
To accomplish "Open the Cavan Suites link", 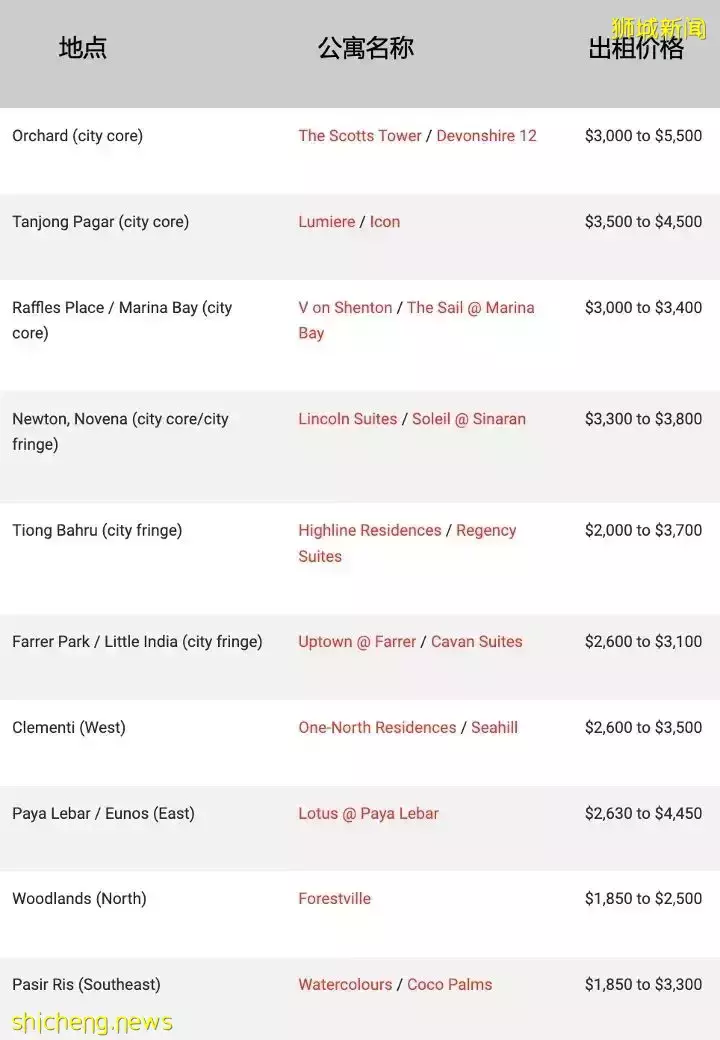I will pos(476,642).
